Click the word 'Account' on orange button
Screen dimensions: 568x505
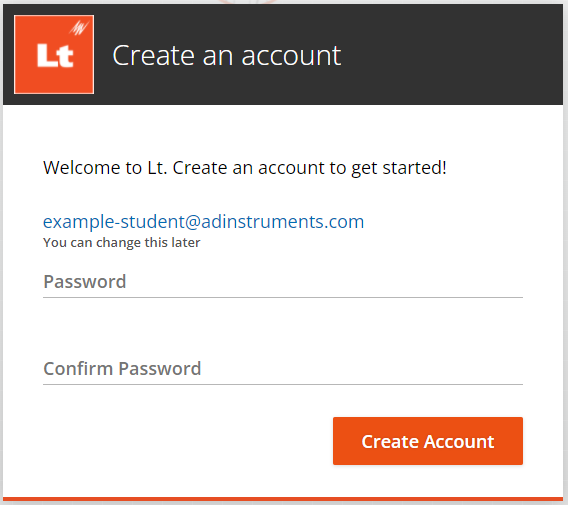(x=459, y=442)
